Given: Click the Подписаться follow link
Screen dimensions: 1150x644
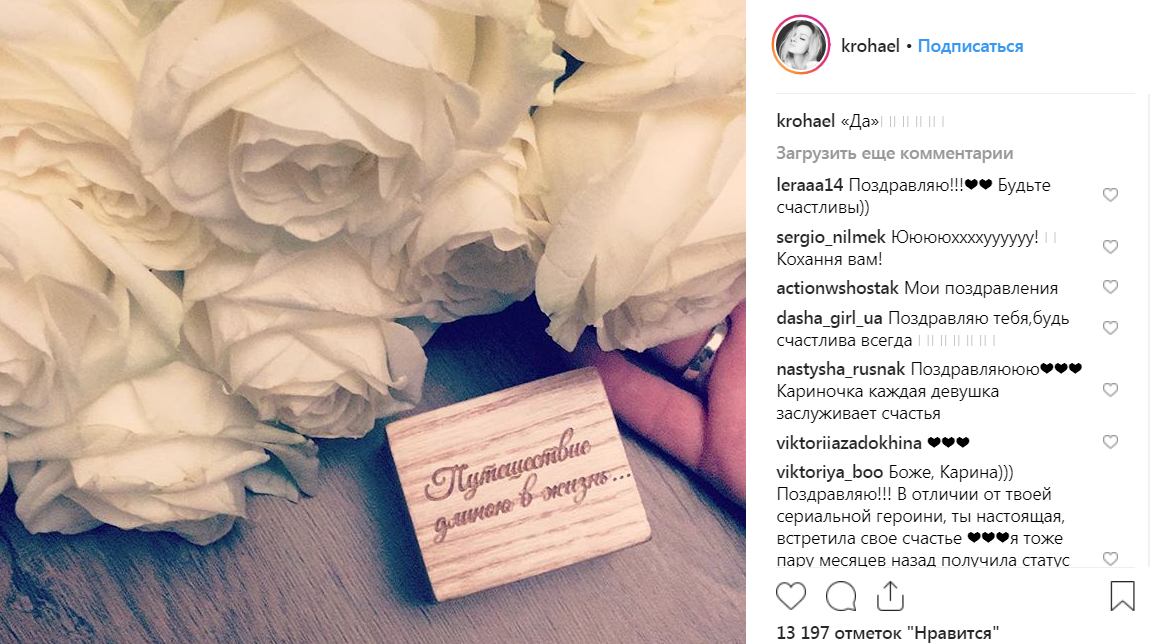Looking at the screenshot, I should click(970, 46).
